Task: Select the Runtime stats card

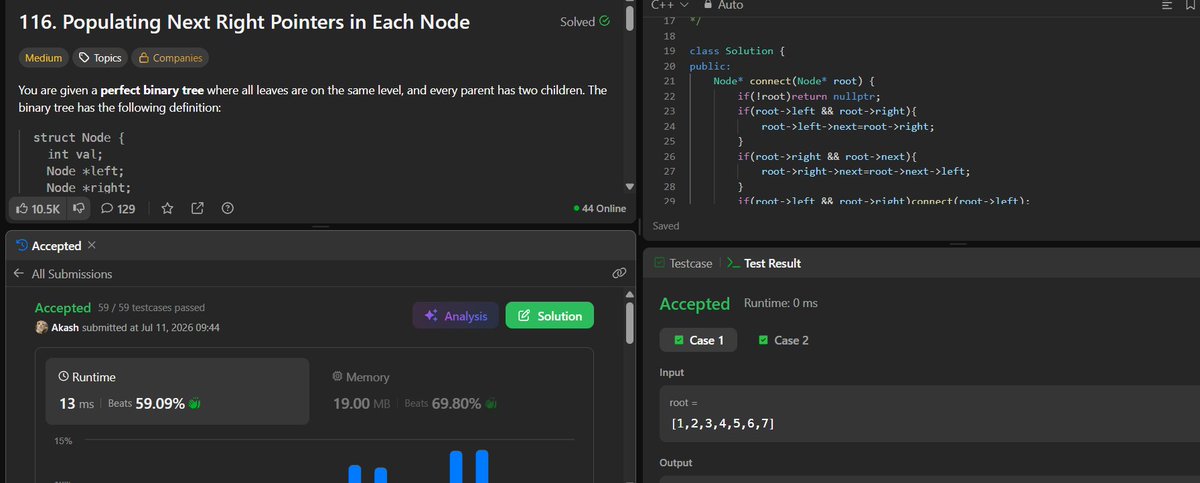Action: point(176,391)
